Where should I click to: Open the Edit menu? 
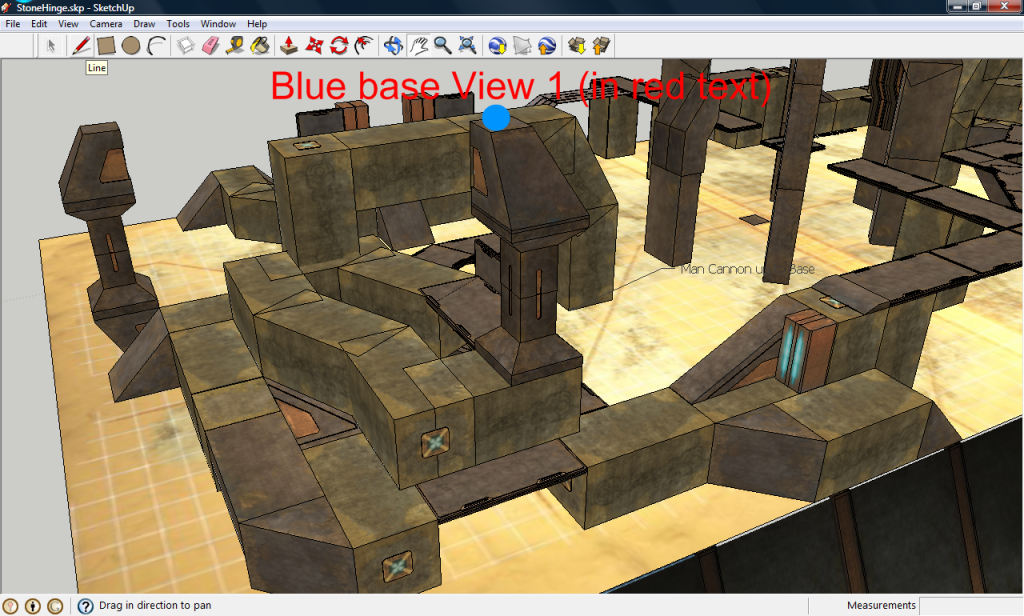click(x=39, y=24)
